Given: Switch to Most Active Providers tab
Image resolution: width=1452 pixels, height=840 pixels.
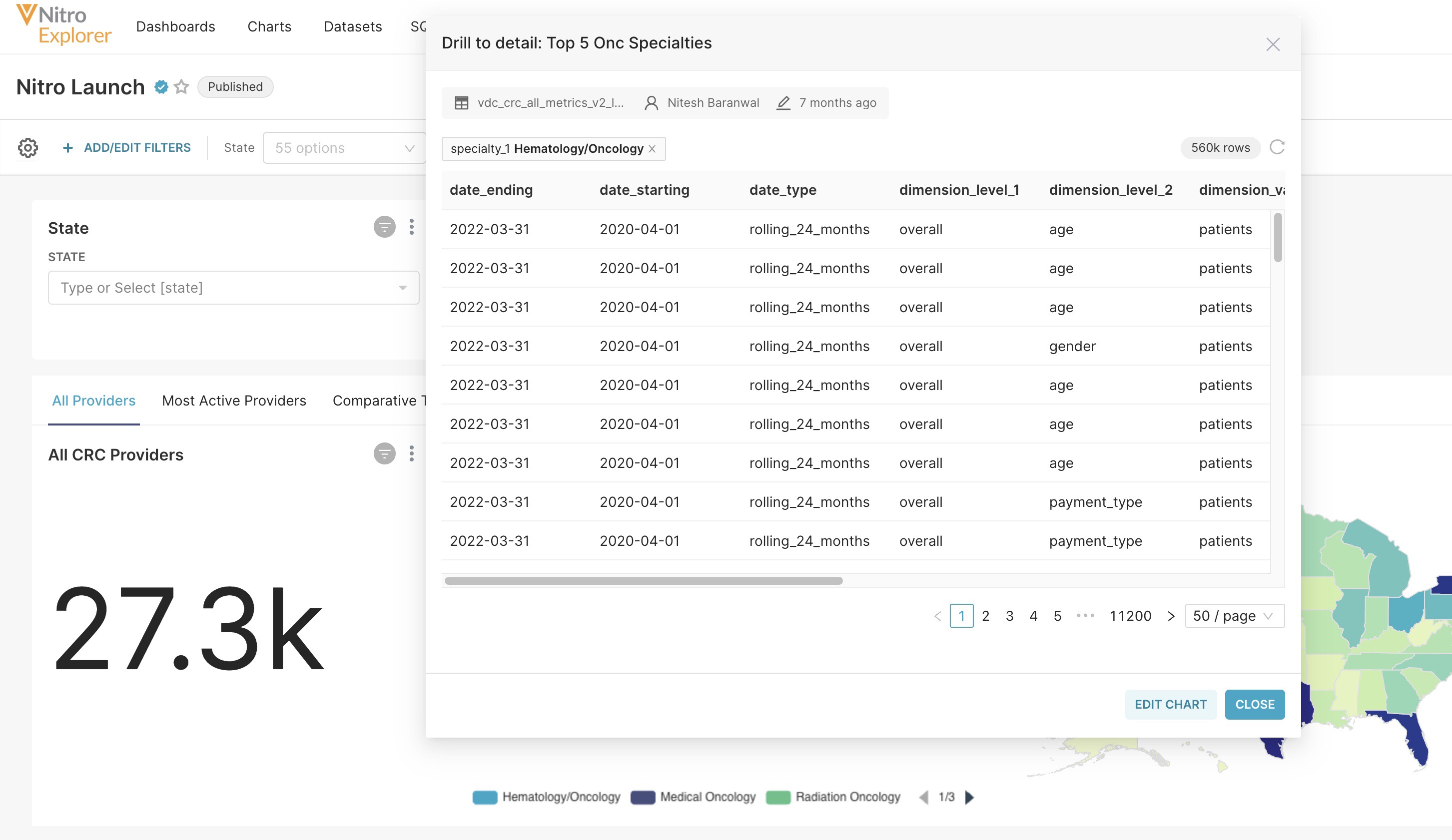Looking at the screenshot, I should tap(234, 401).
